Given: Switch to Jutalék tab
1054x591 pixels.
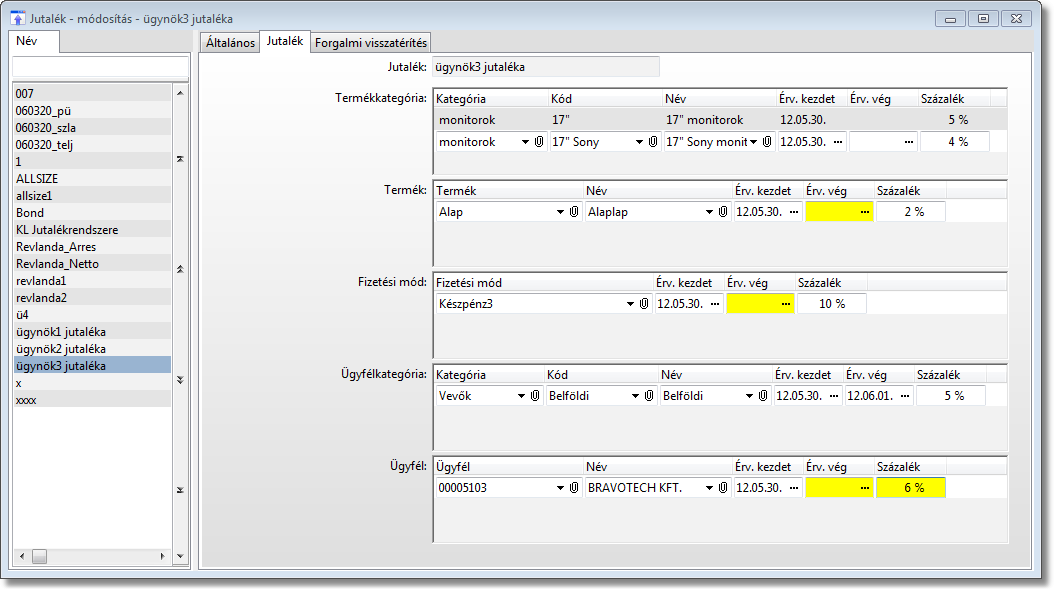Looking at the screenshot, I should coord(284,41).
